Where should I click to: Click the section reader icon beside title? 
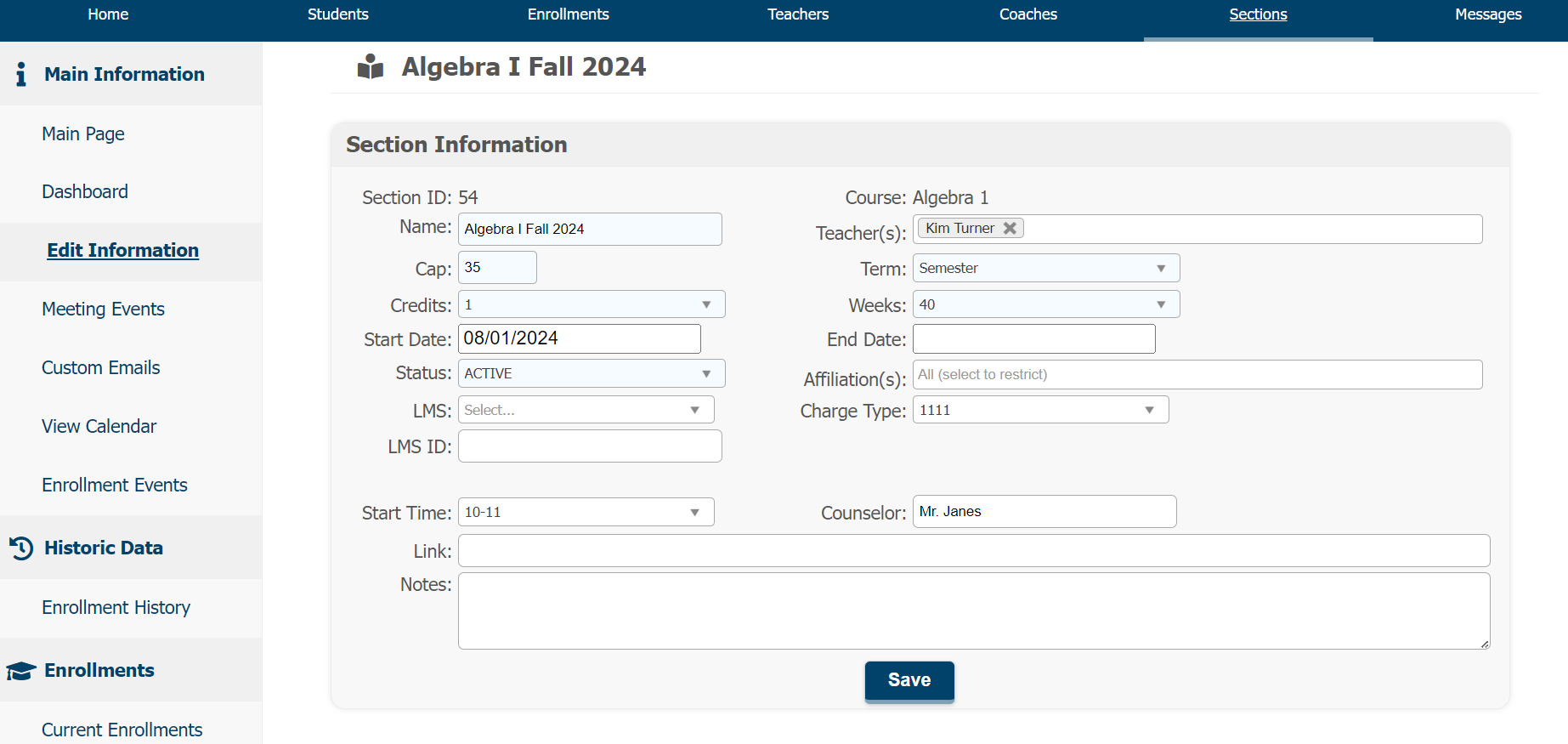click(x=371, y=66)
